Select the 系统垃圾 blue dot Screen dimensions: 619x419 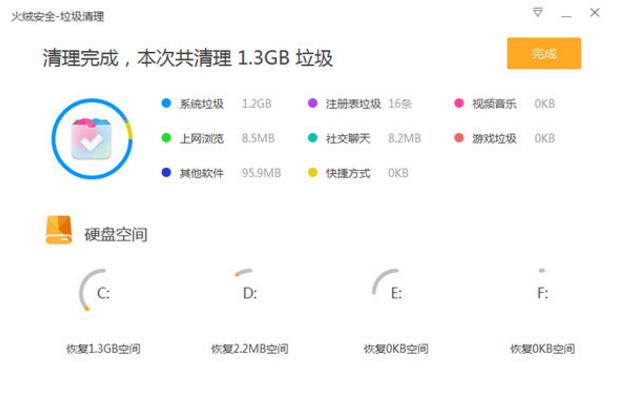pos(166,104)
